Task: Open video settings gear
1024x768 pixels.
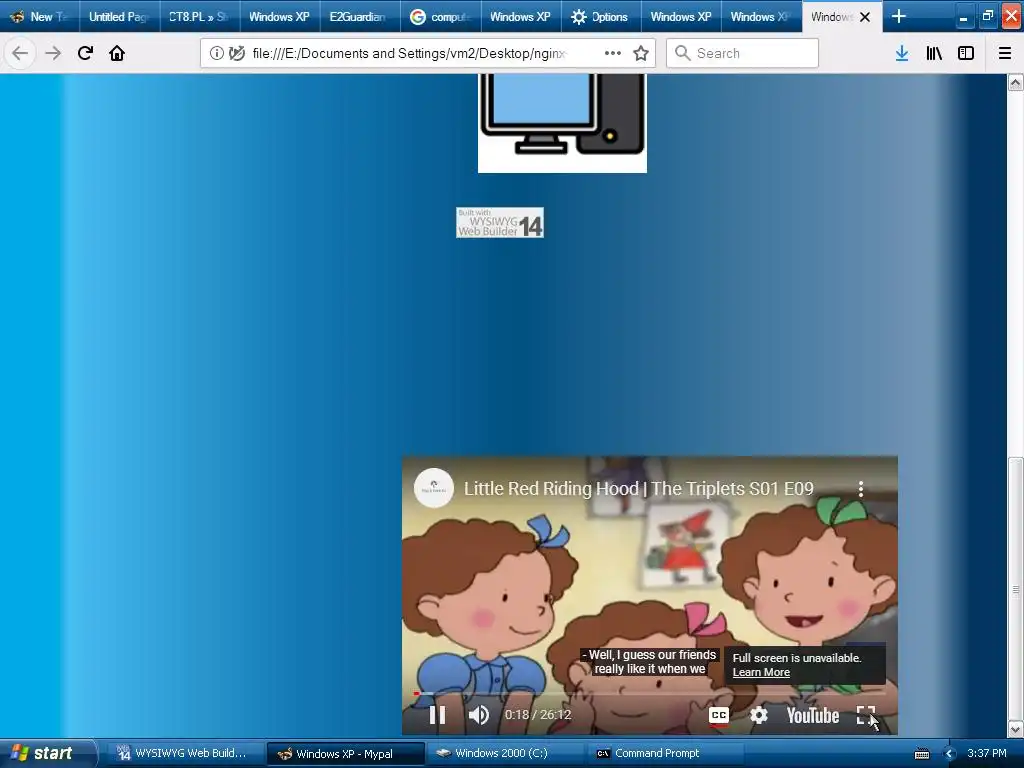Action: 758,715
